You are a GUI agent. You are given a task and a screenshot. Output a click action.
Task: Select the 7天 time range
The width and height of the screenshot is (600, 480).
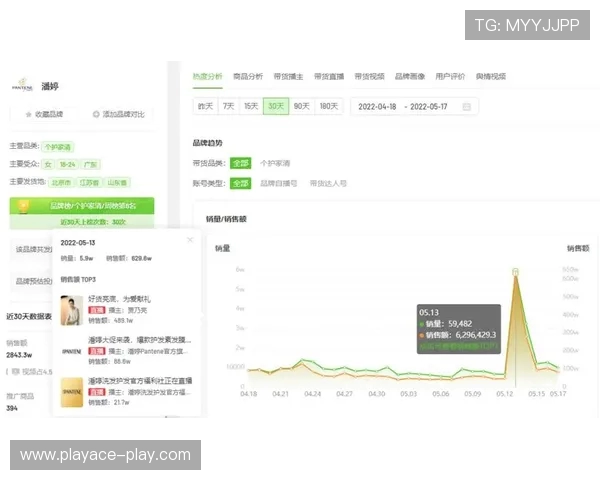(228, 106)
